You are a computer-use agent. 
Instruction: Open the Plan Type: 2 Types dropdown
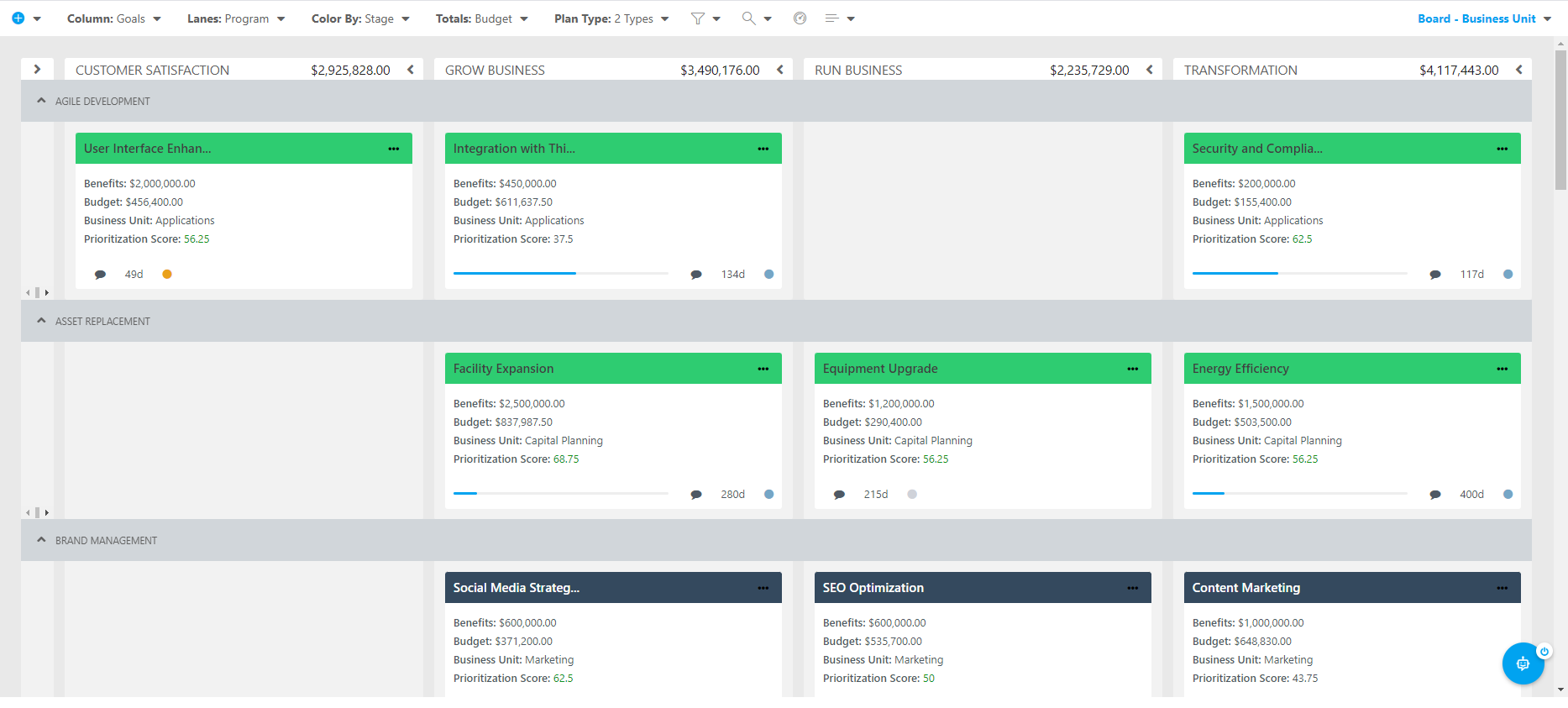(x=611, y=18)
